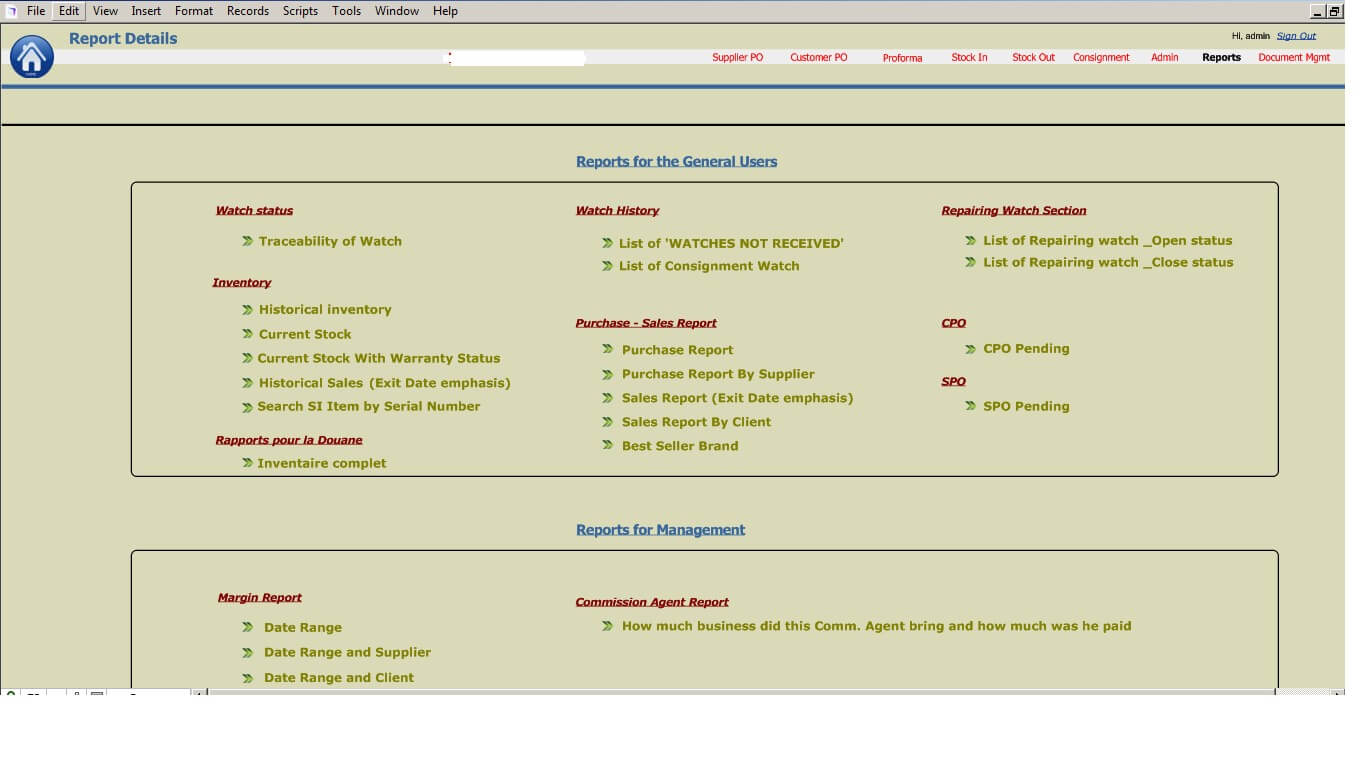The height and width of the screenshot is (768, 1366).
Task: Click the Sign Out link
Action: (x=1296, y=36)
